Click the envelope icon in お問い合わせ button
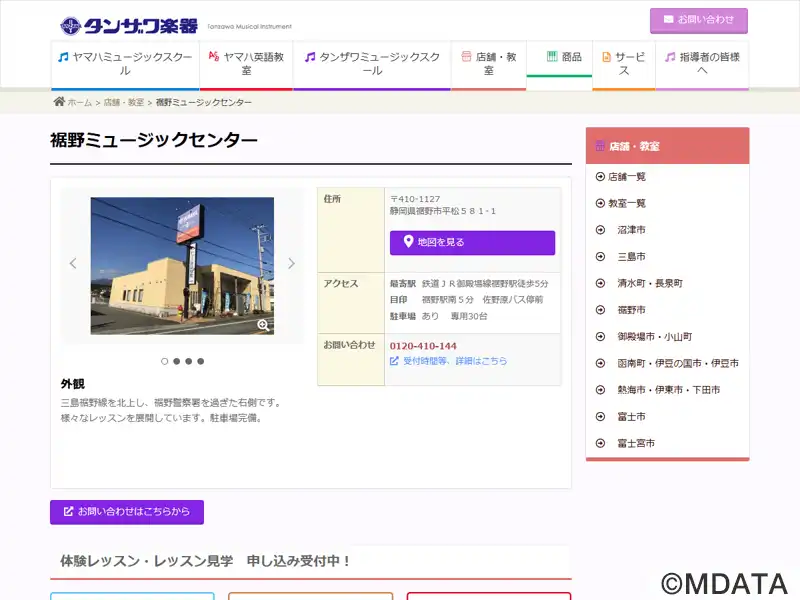 [x=668, y=20]
